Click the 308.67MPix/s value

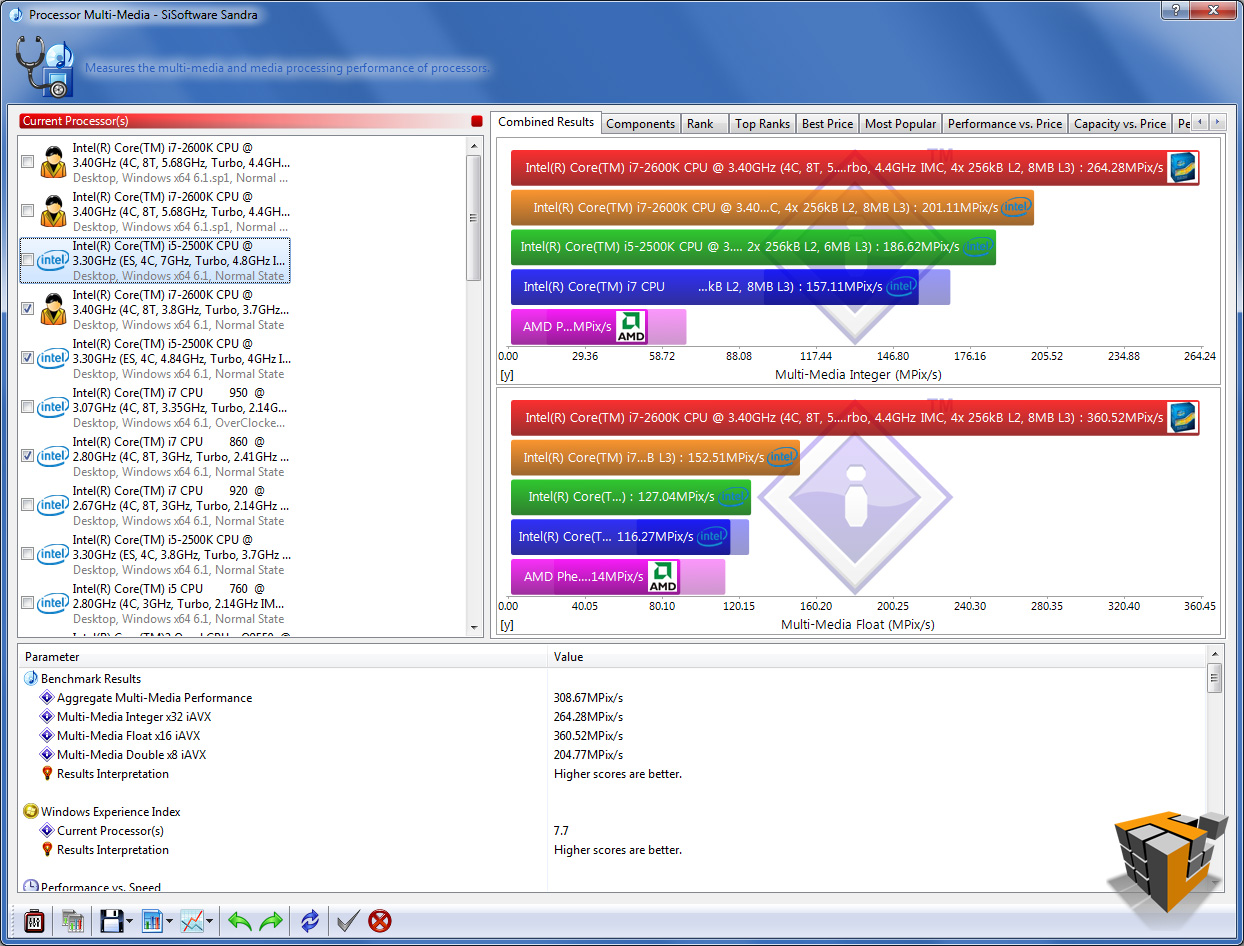point(588,698)
